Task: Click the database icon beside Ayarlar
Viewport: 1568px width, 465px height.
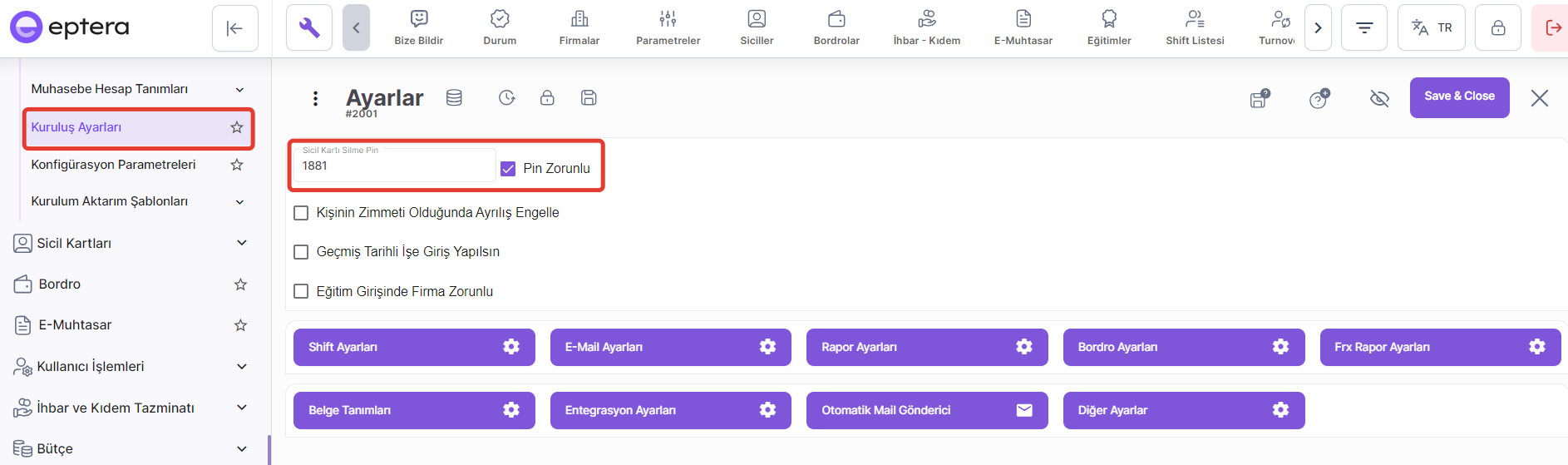Action: point(454,98)
